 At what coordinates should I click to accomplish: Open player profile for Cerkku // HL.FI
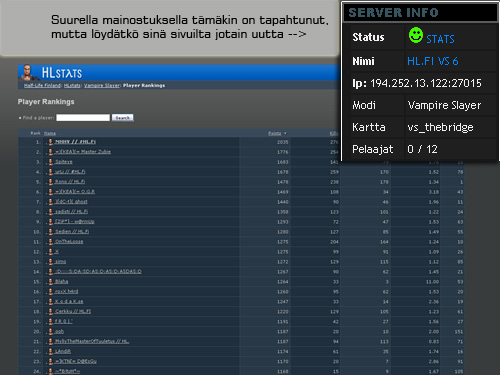coord(73,311)
